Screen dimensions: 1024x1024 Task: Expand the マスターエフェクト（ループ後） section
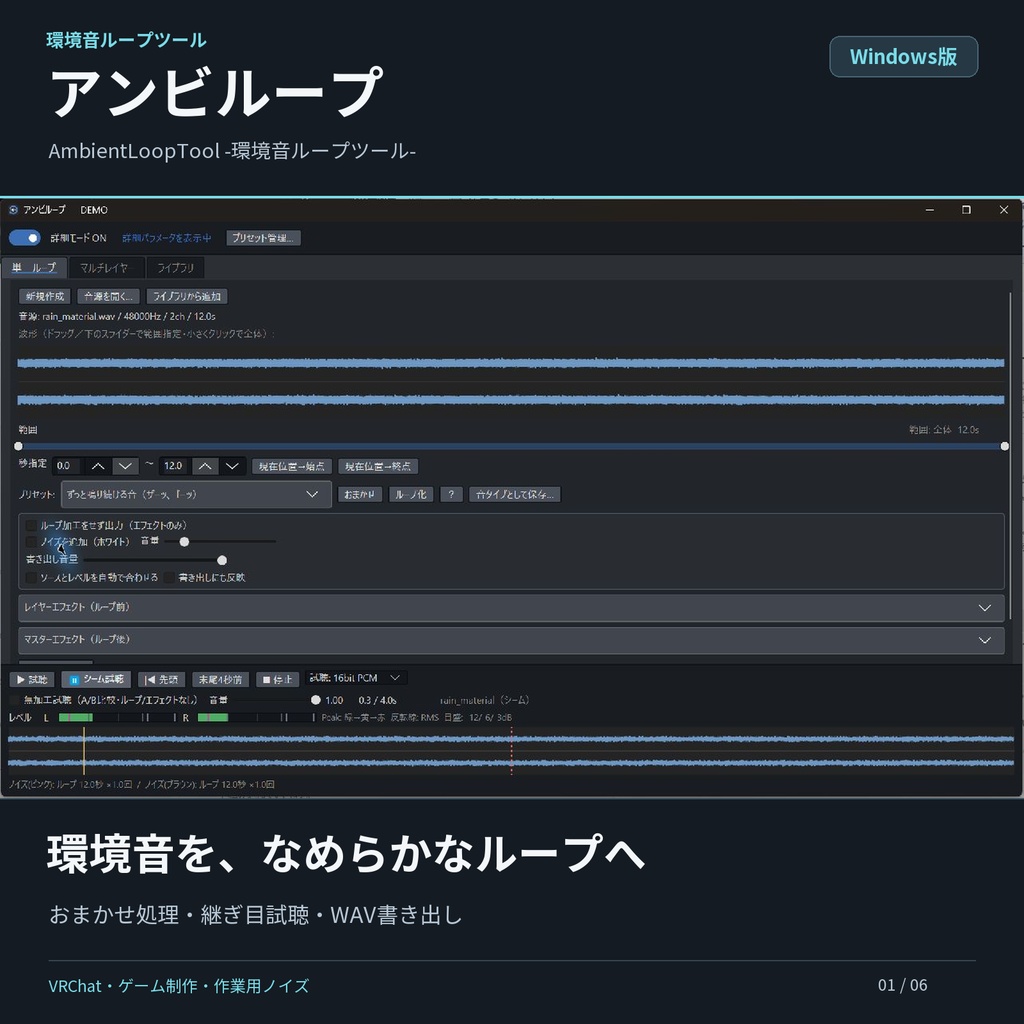(x=511, y=640)
